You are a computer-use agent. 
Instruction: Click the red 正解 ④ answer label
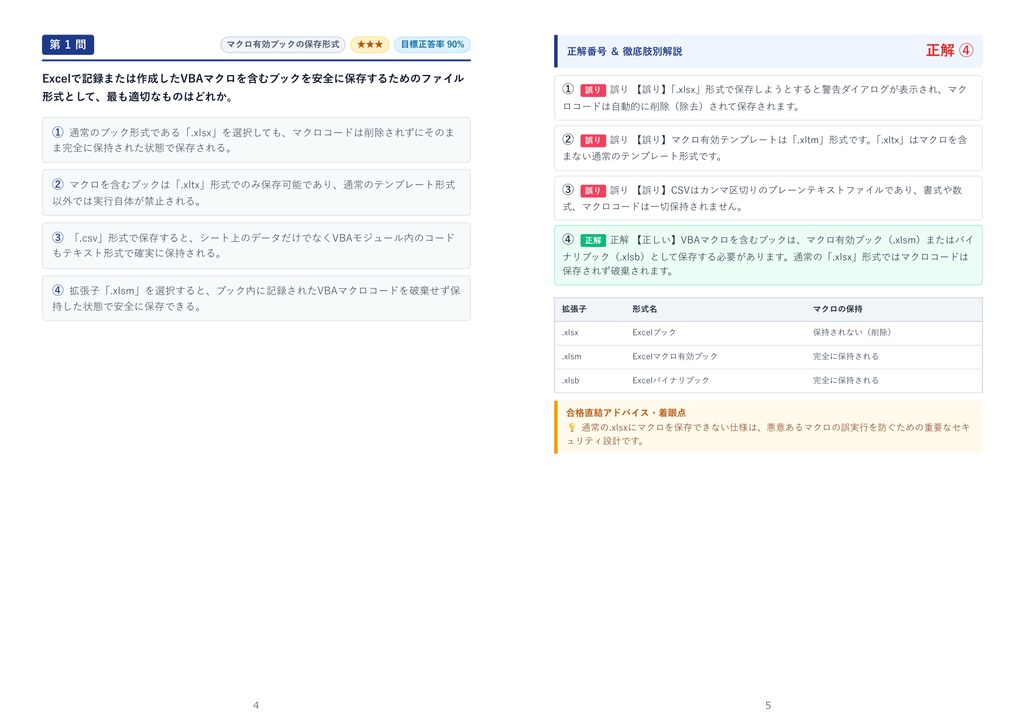point(950,50)
